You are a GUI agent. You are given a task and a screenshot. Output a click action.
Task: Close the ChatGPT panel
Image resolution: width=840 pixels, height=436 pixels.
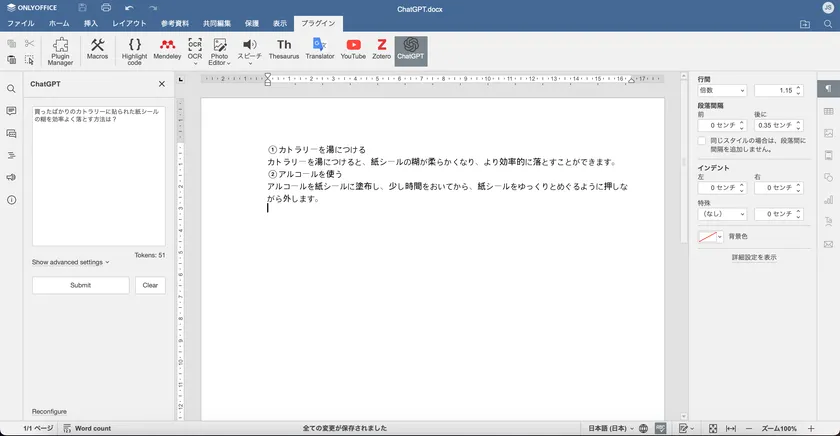point(162,85)
